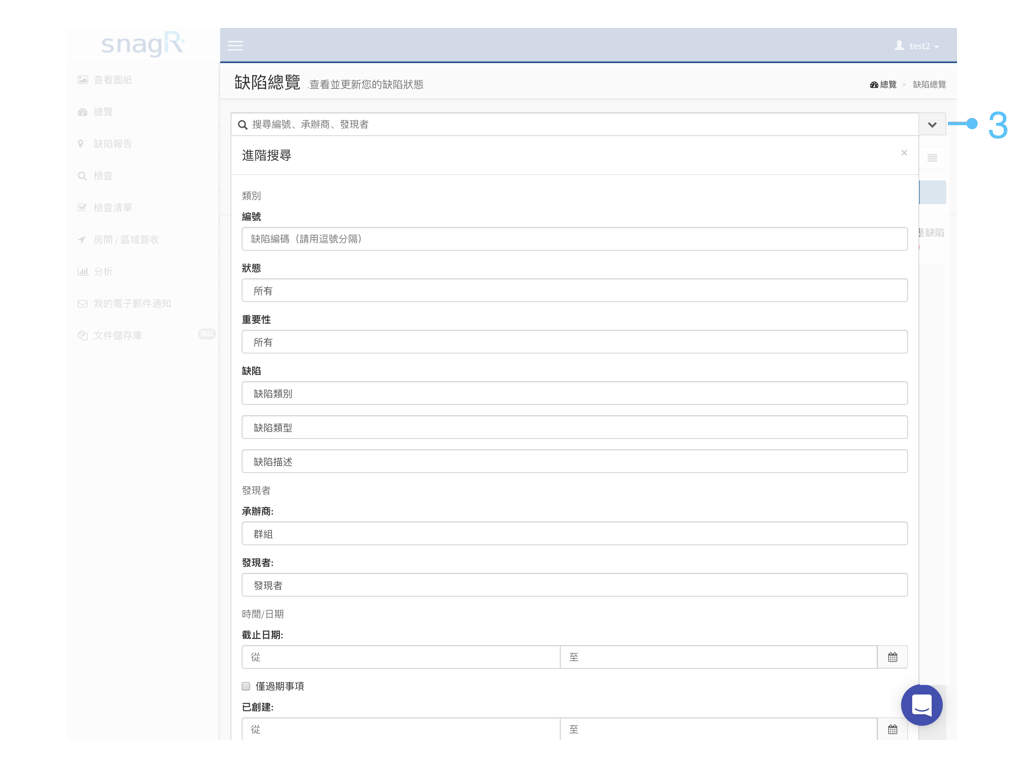The height and width of the screenshot is (768, 1024).
Task: Open the 已創建 calendar picker
Action: coord(893,729)
